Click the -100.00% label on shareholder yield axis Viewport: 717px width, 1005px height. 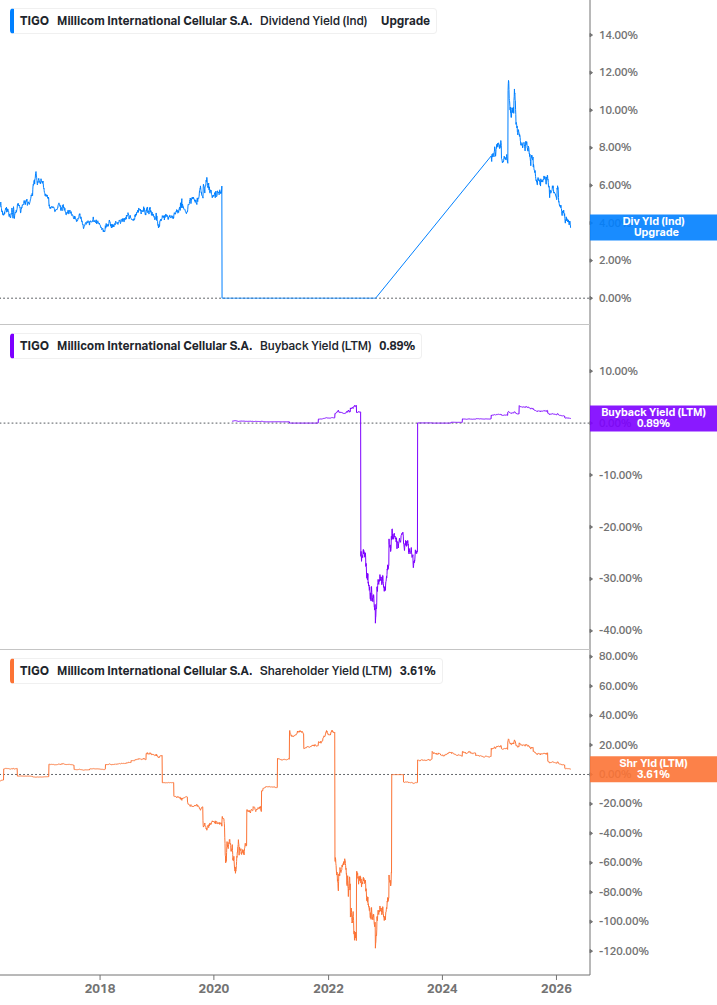pos(623,921)
